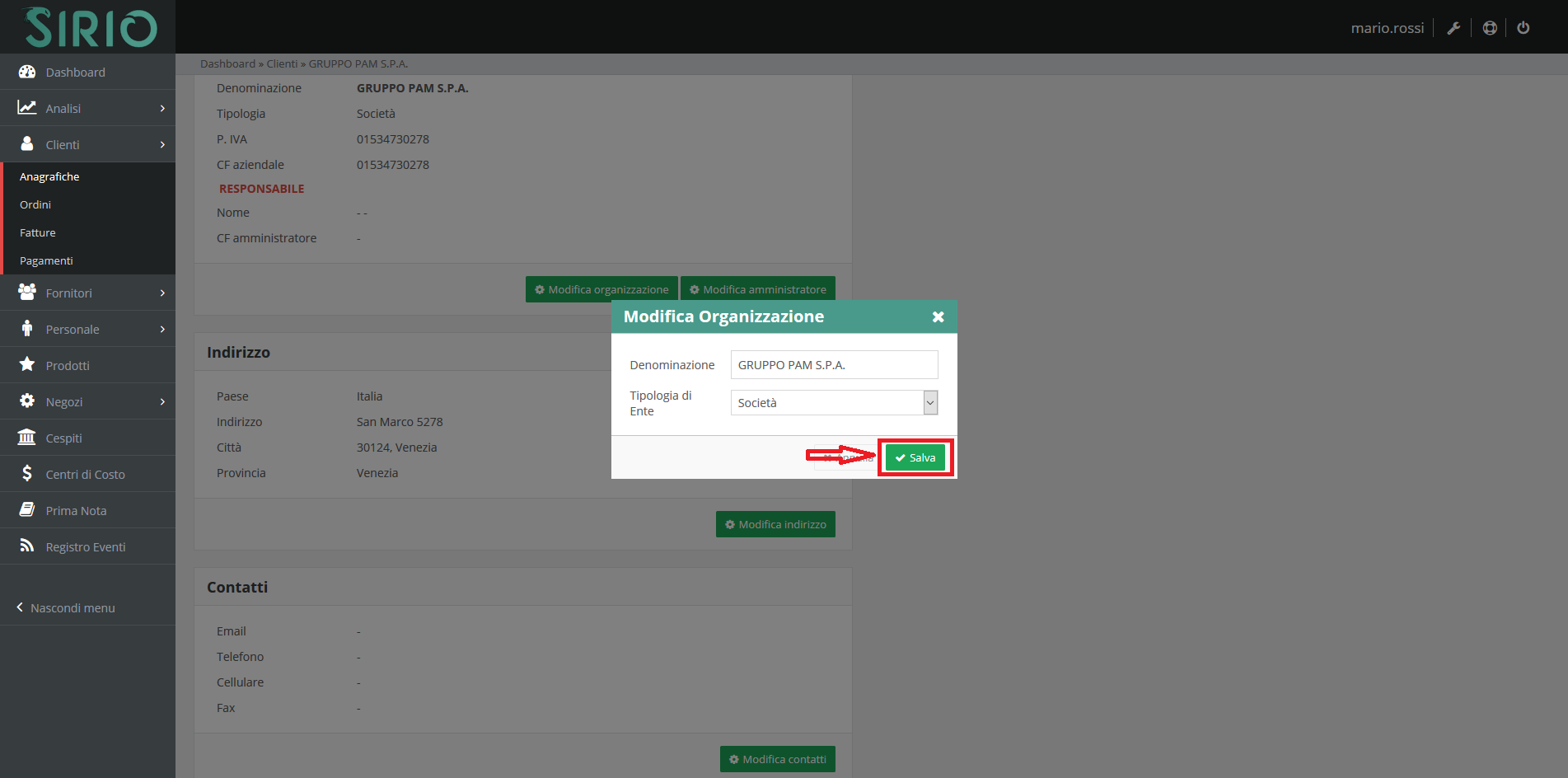The height and width of the screenshot is (778, 1568).
Task: Click the Italia country value
Action: pos(369,396)
